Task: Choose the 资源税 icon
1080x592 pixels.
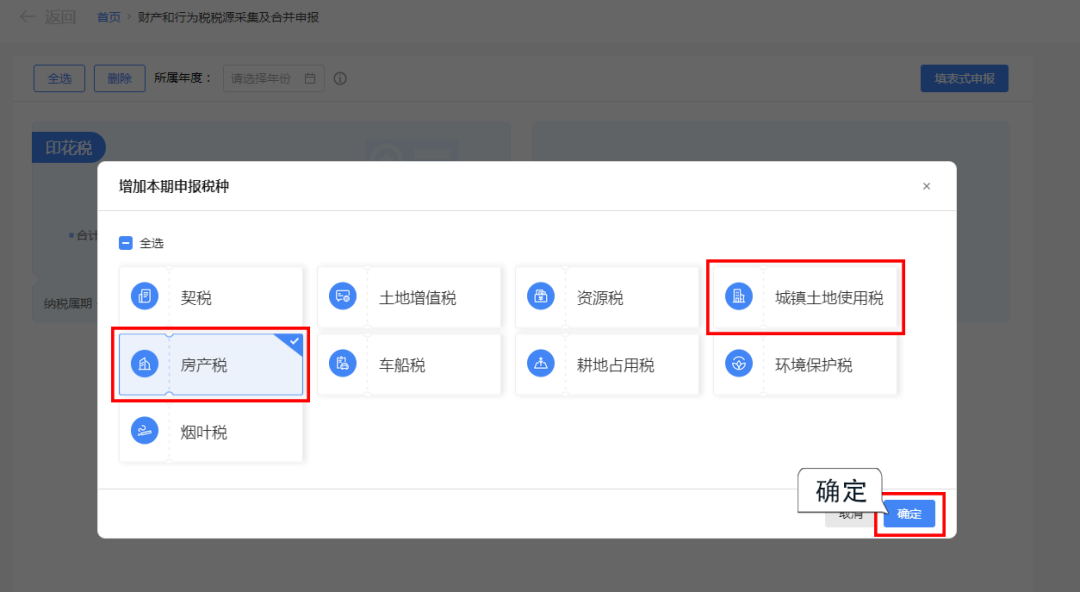Action: tap(541, 296)
